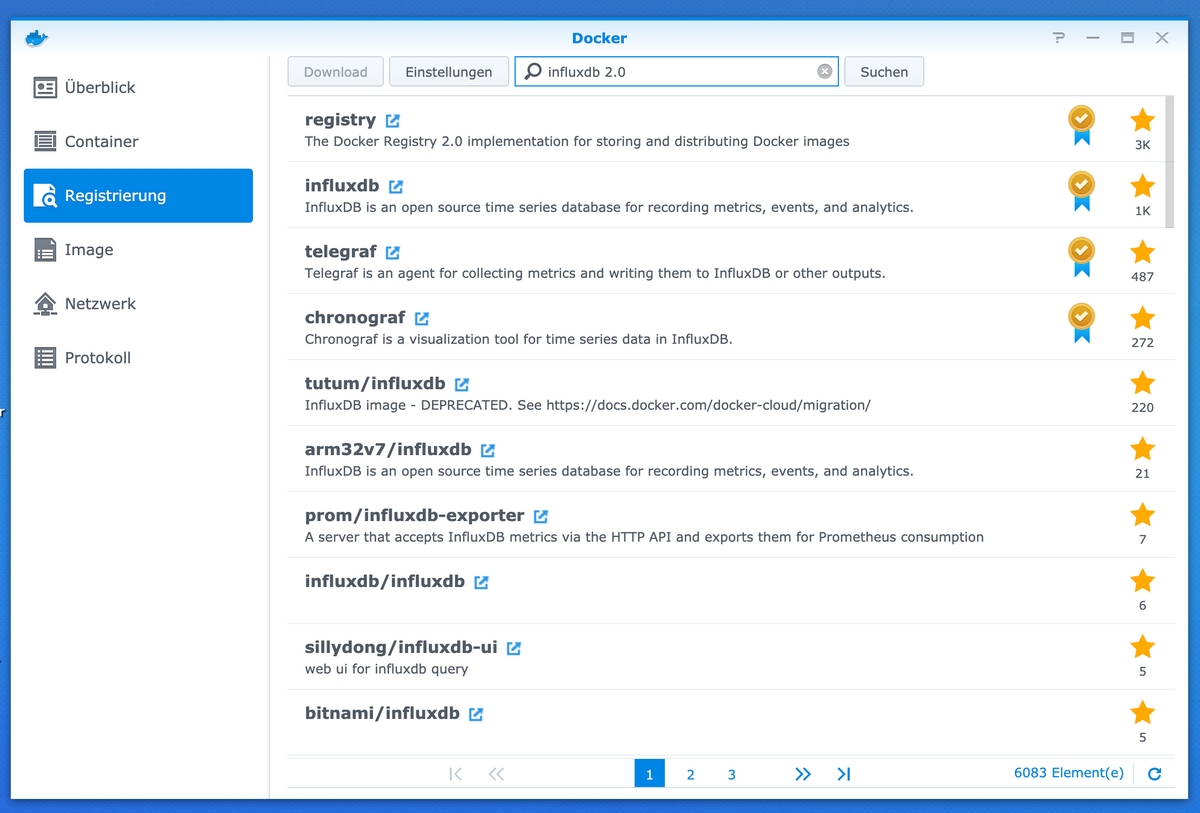Viewport: 1200px width, 813px height.
Task: Open external link icon next to telegraf
Action: [x=393, y=252]
